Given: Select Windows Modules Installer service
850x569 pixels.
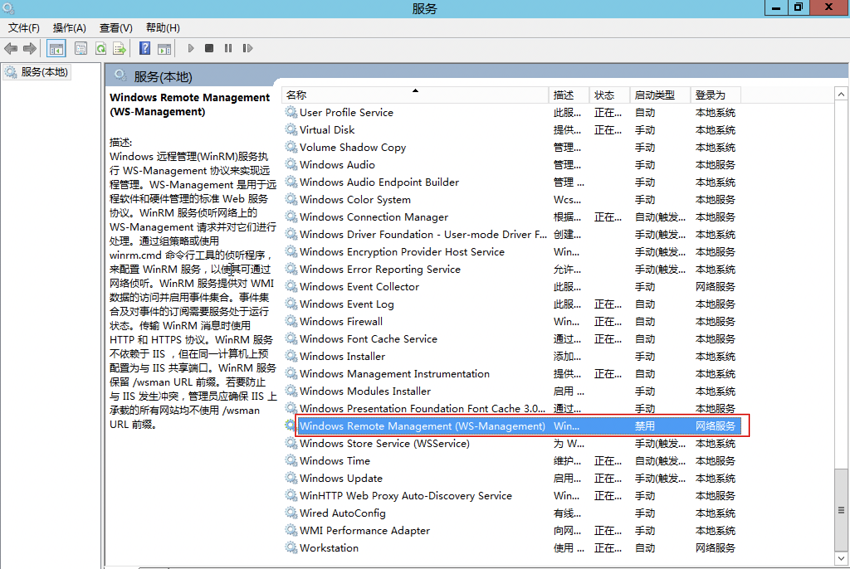Looking at the screenshot, I should coord(510,391).
